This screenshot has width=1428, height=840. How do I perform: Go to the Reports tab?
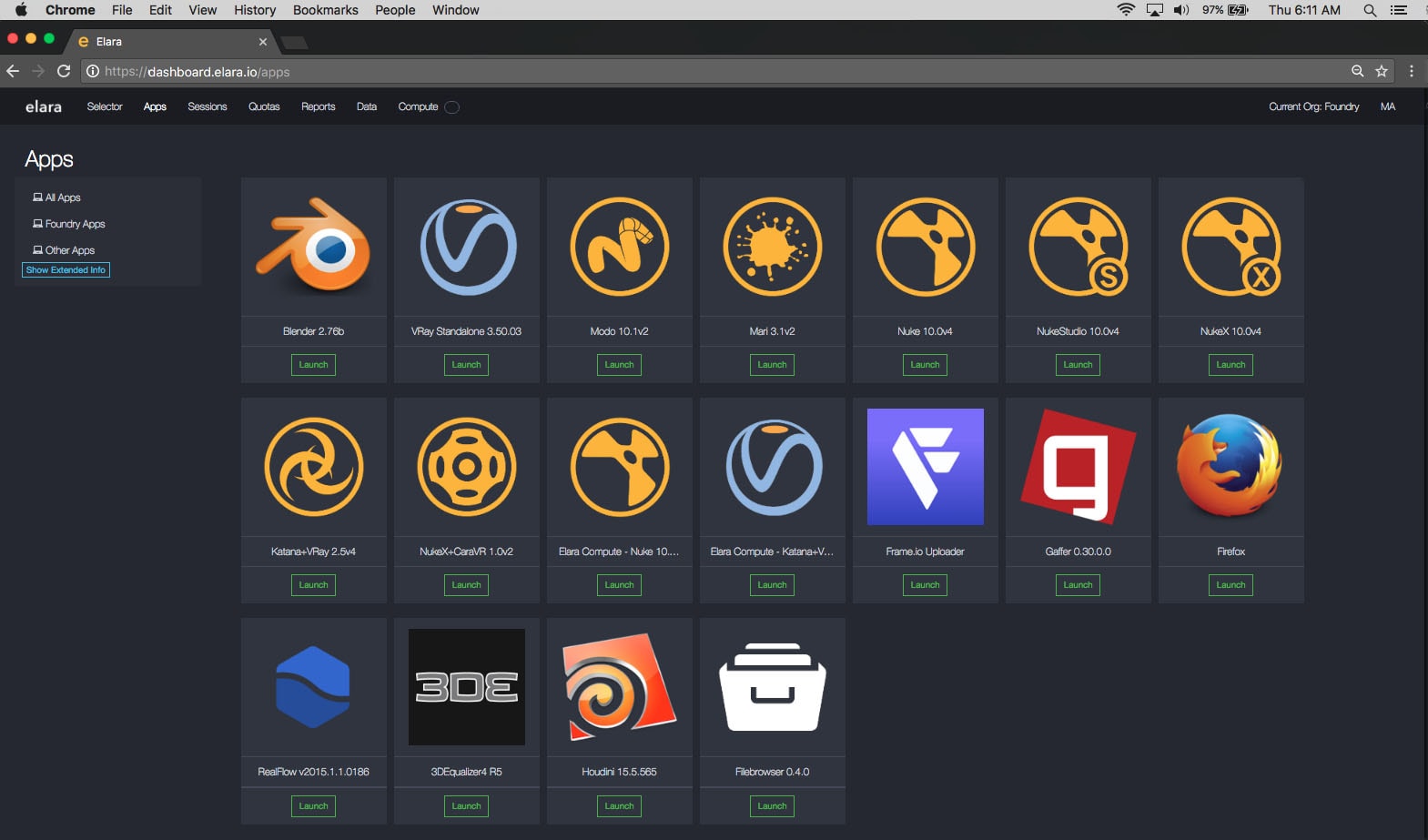tap(319, 106)
